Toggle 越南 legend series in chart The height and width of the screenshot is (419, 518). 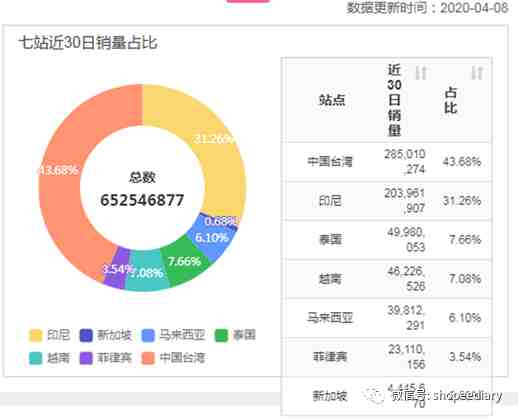pyautogui.click(x=49, y=358)
